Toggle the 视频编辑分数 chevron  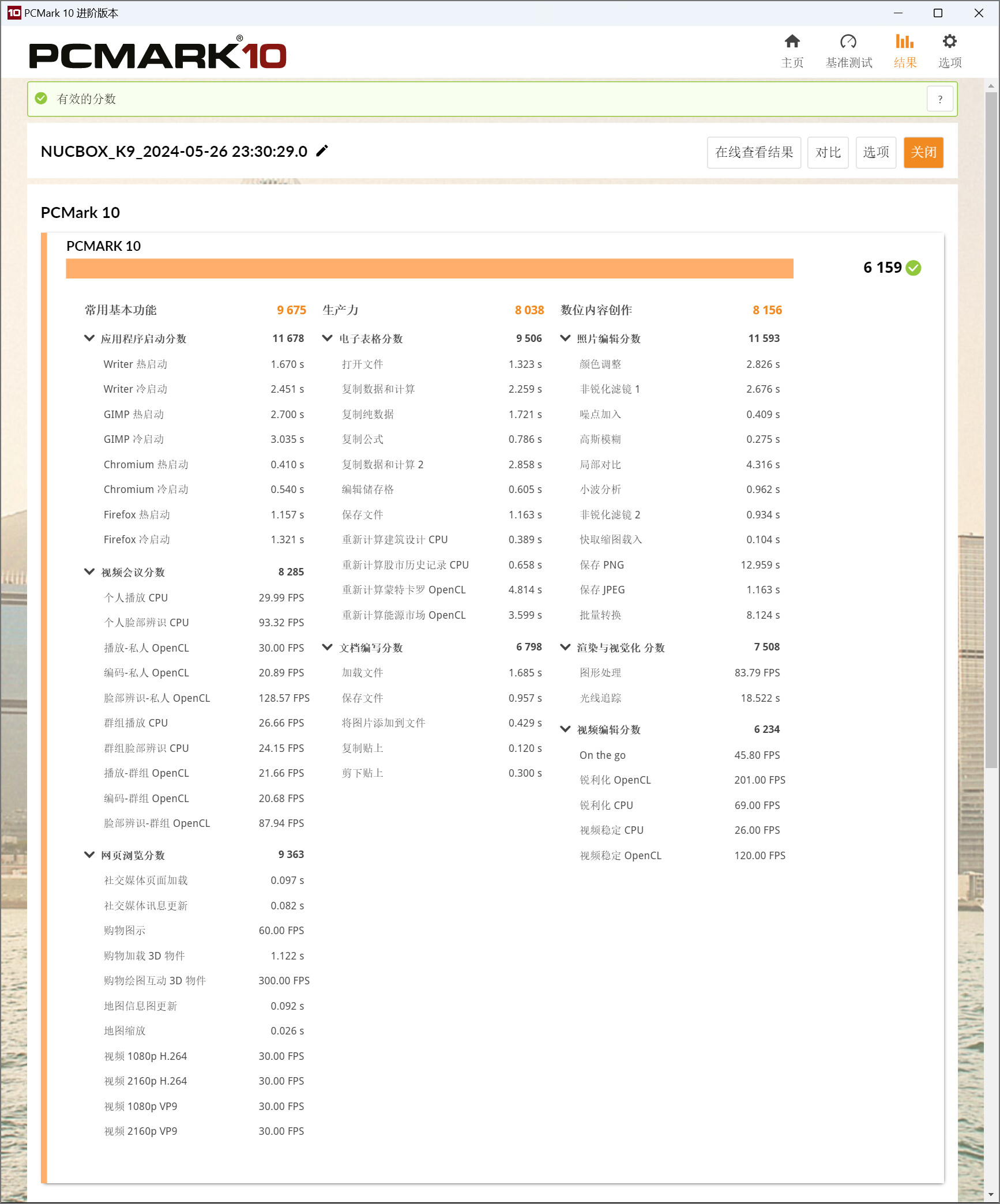(565, 729)
